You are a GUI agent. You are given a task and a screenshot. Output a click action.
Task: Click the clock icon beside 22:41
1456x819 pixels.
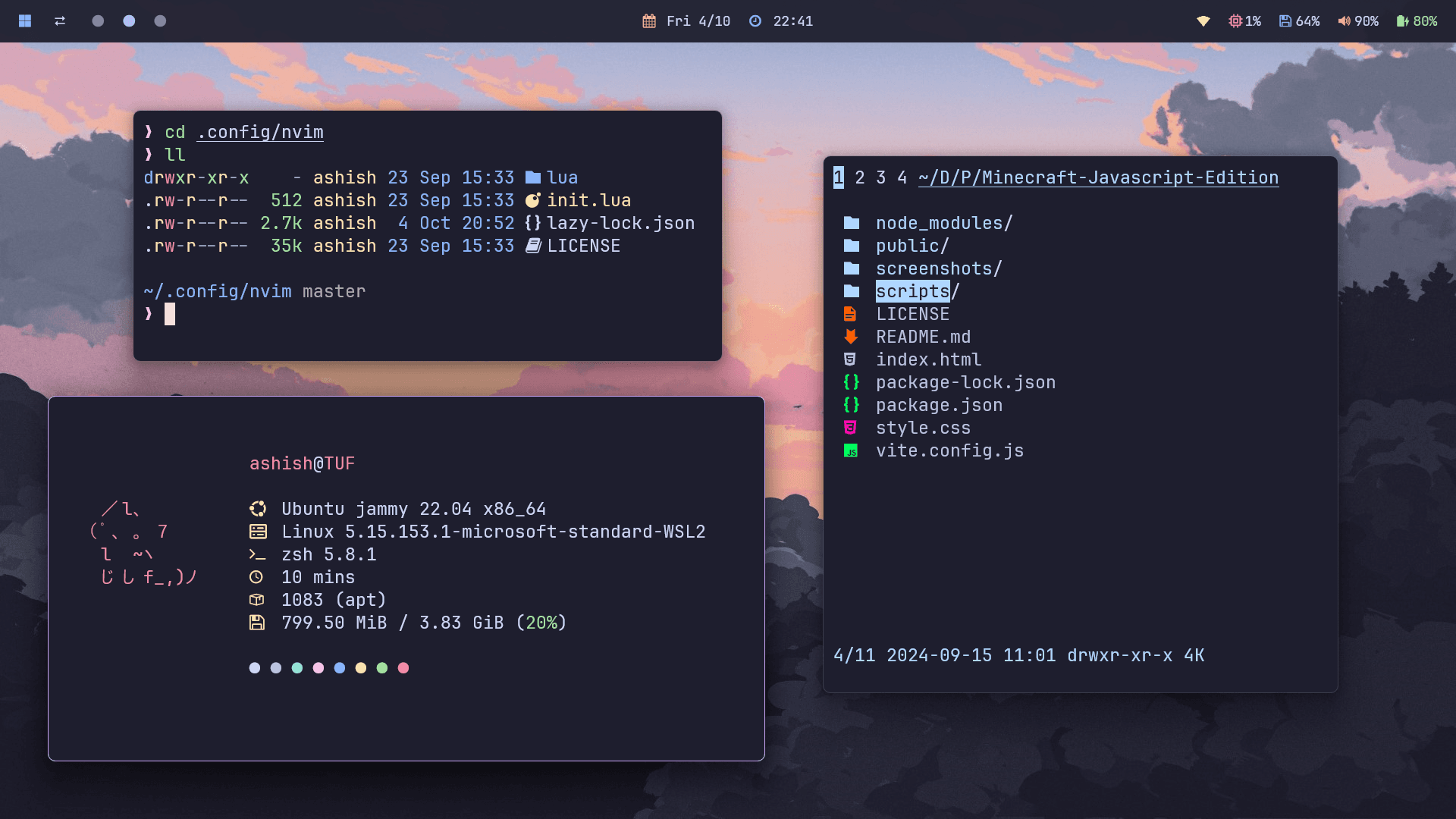tap(755, 21)
